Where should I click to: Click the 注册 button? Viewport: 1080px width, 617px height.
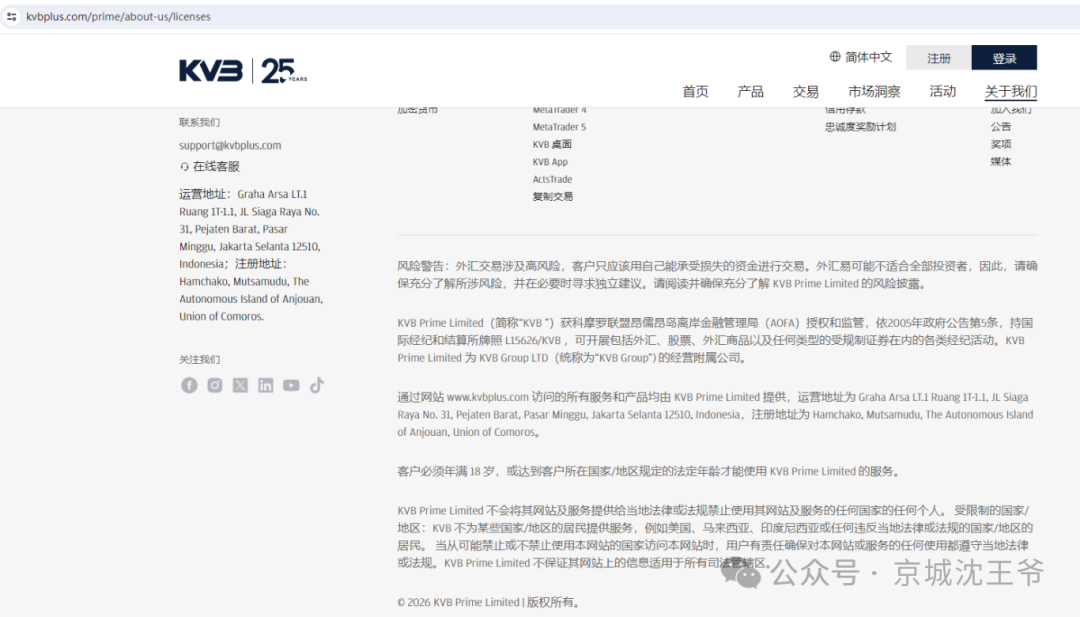tap(939, 58)
